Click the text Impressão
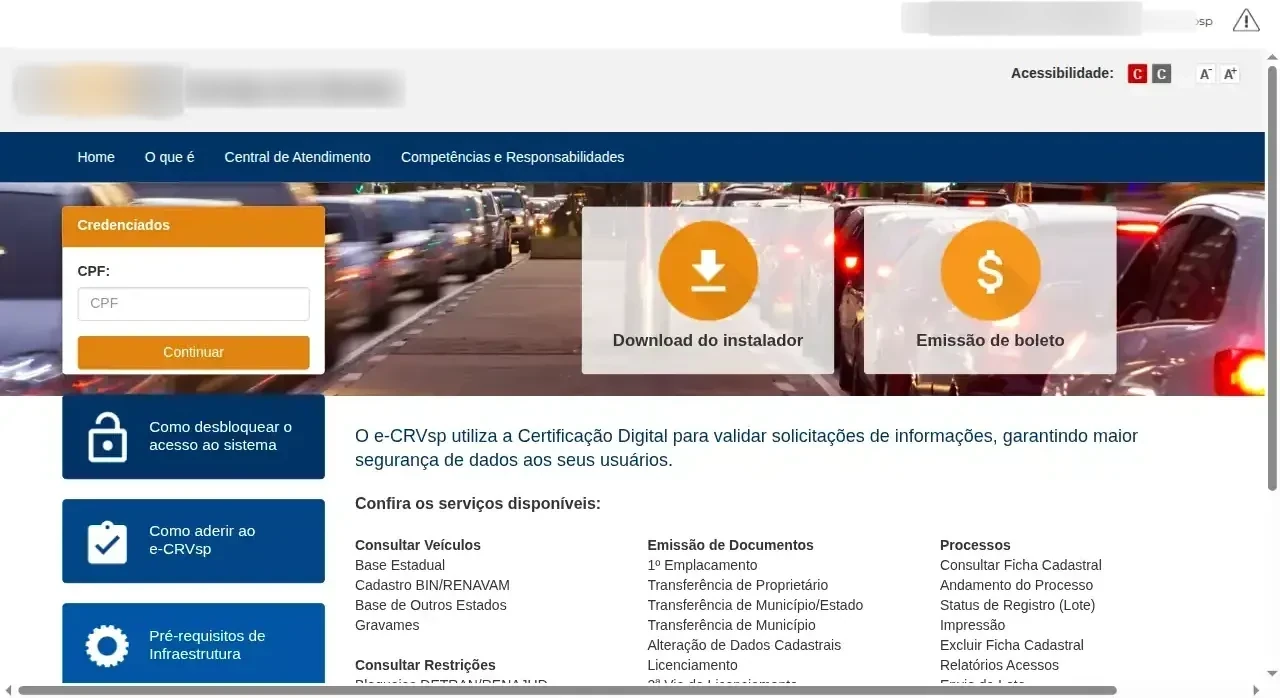This screenshot has width=1280, height=698. point(973,625)
